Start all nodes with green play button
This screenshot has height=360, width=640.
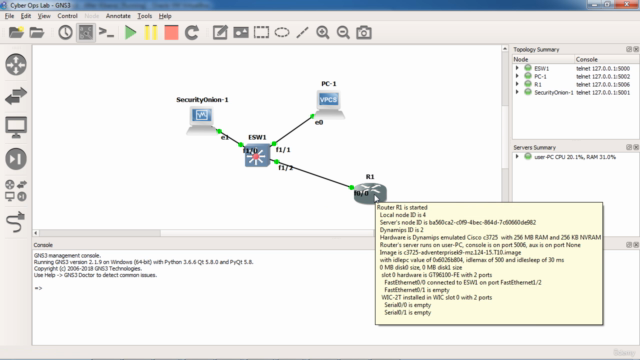coord(130,32)
